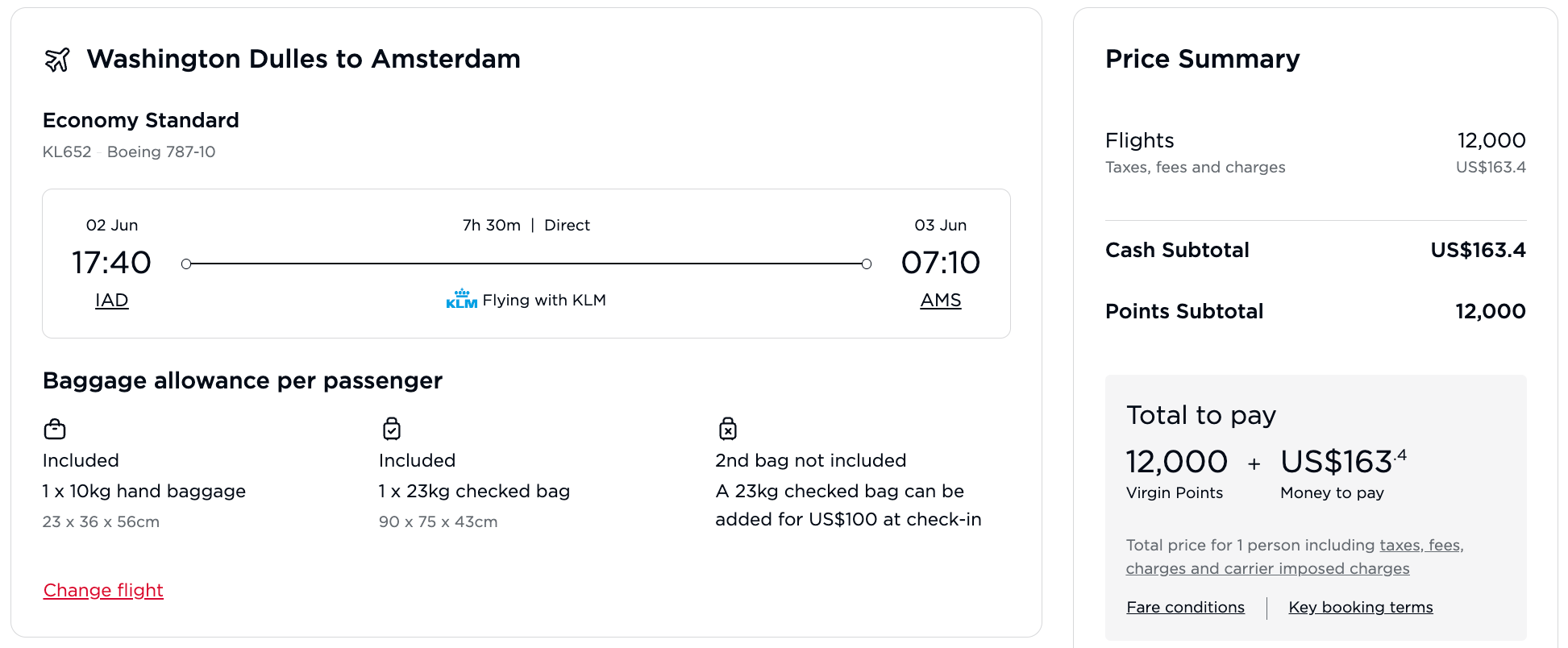Image resolution: width=1568 pixels, height=648 pixels.
Task: Click the 17:40 departure time
Action: (x=111, y=263)
